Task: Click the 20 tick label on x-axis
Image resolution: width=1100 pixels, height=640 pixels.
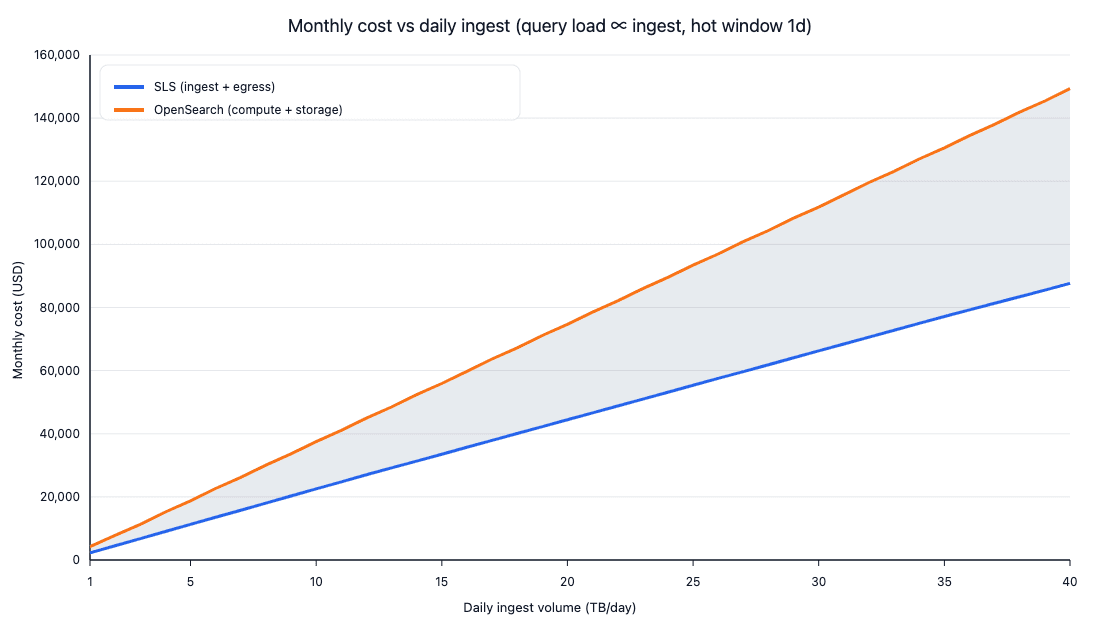Action: pos(567,579)
